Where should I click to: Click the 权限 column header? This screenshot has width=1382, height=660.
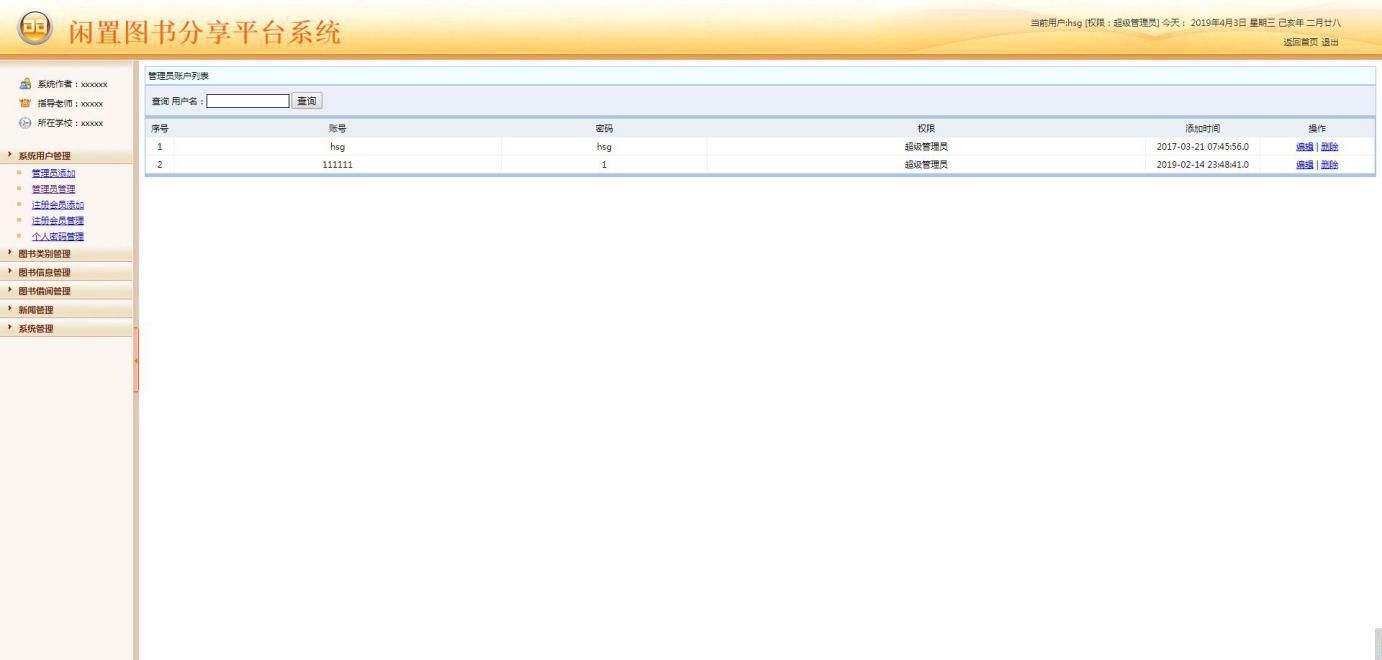click(927, 128)
